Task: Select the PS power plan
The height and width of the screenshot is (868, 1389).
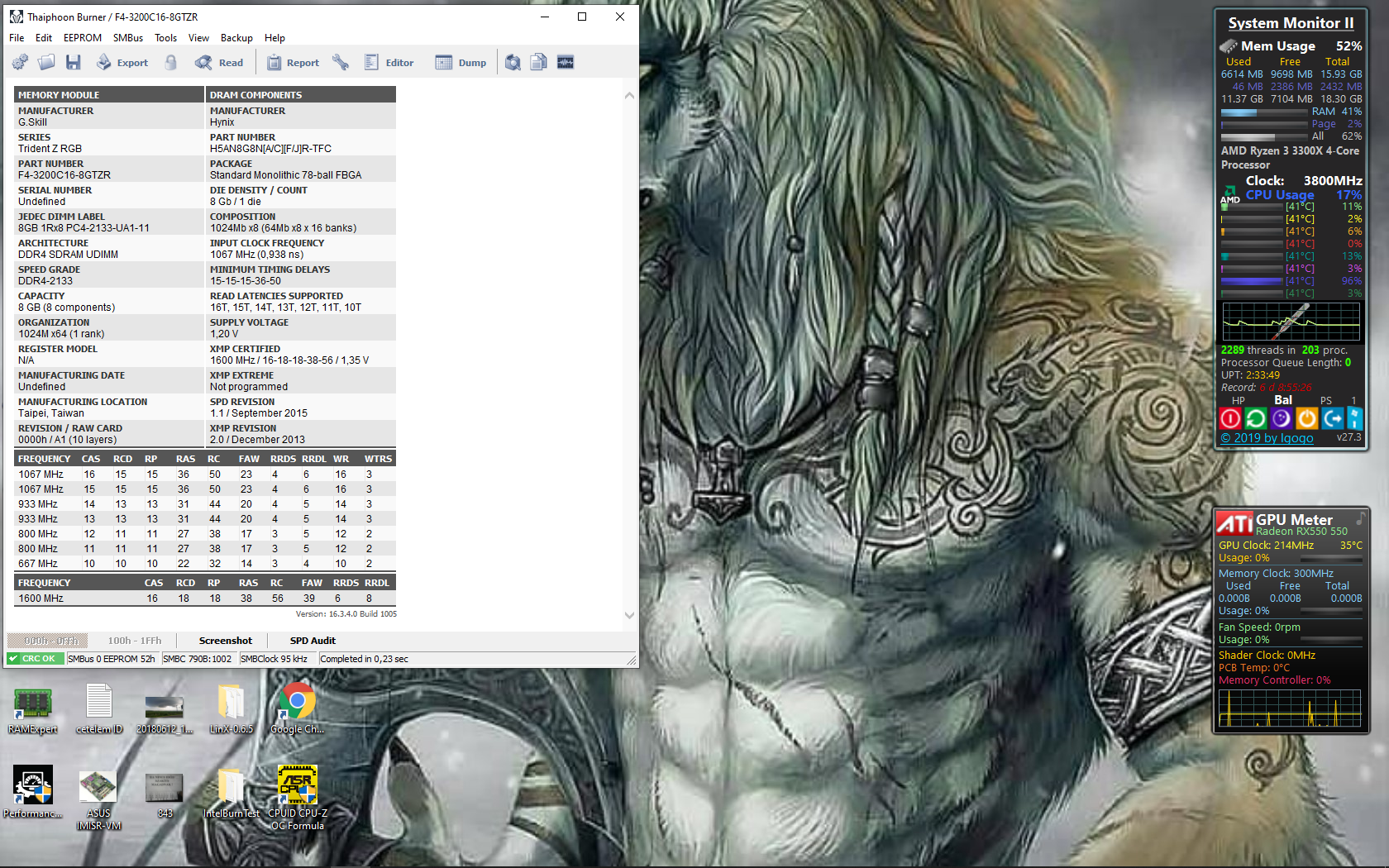Action: (x=1326, y=401)
